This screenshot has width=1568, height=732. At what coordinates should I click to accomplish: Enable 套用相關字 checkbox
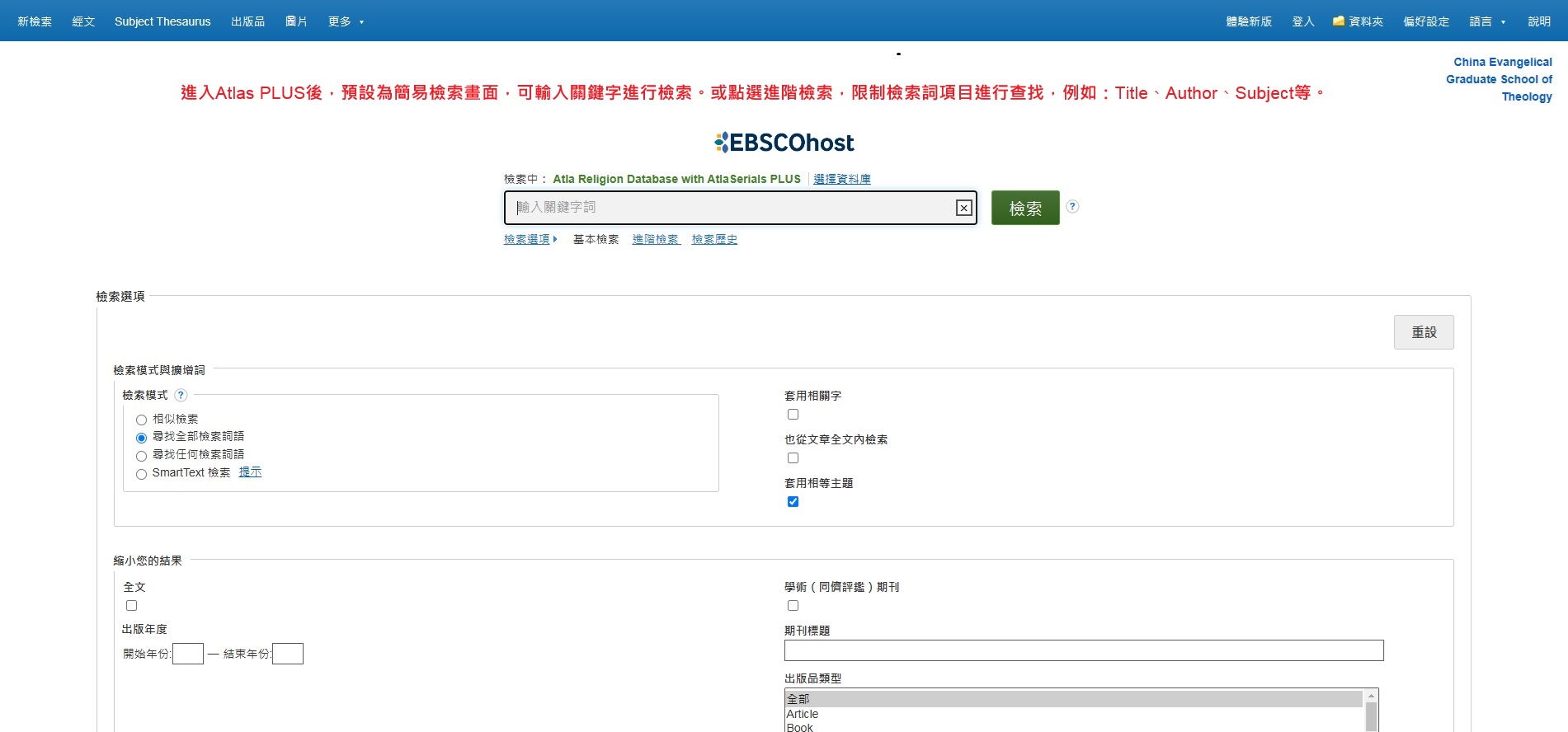tap(793, 415)
